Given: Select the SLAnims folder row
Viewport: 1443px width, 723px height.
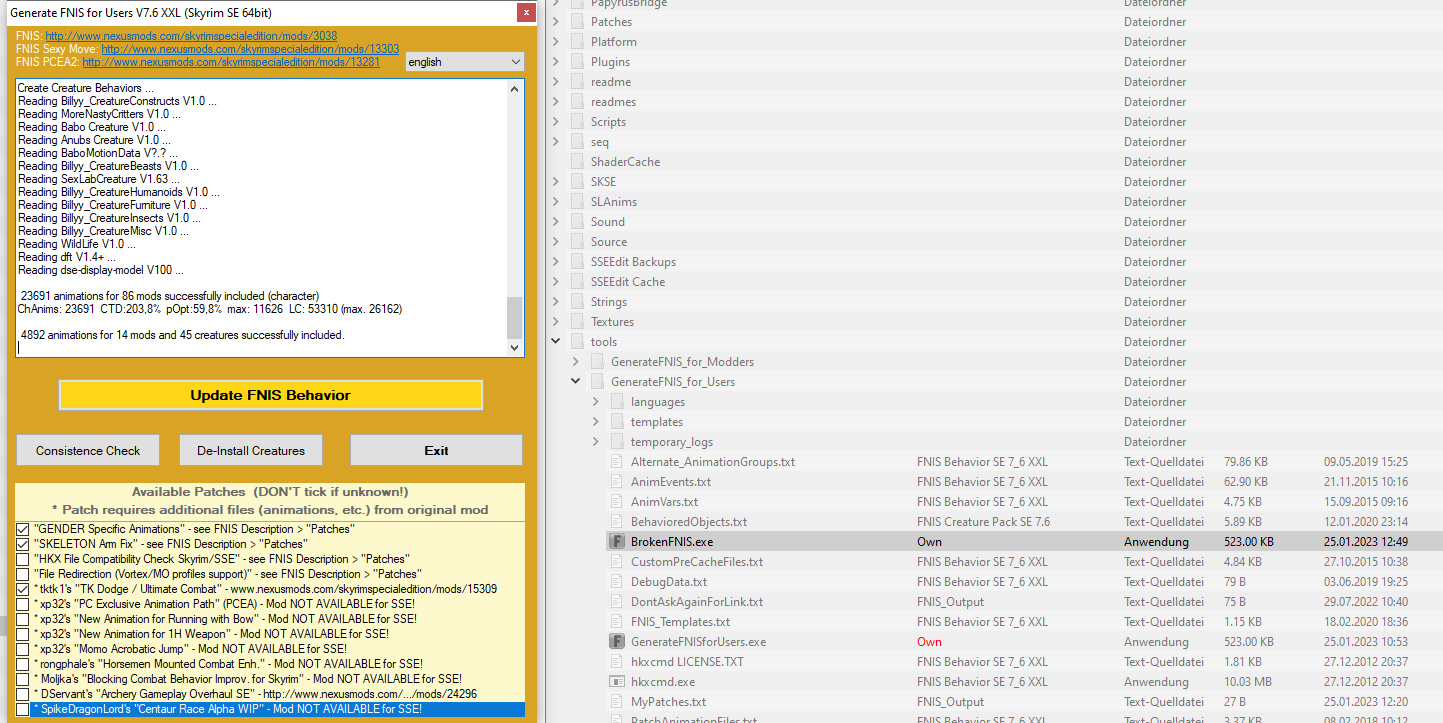Looking at the screenshot, I should point(994,201).
